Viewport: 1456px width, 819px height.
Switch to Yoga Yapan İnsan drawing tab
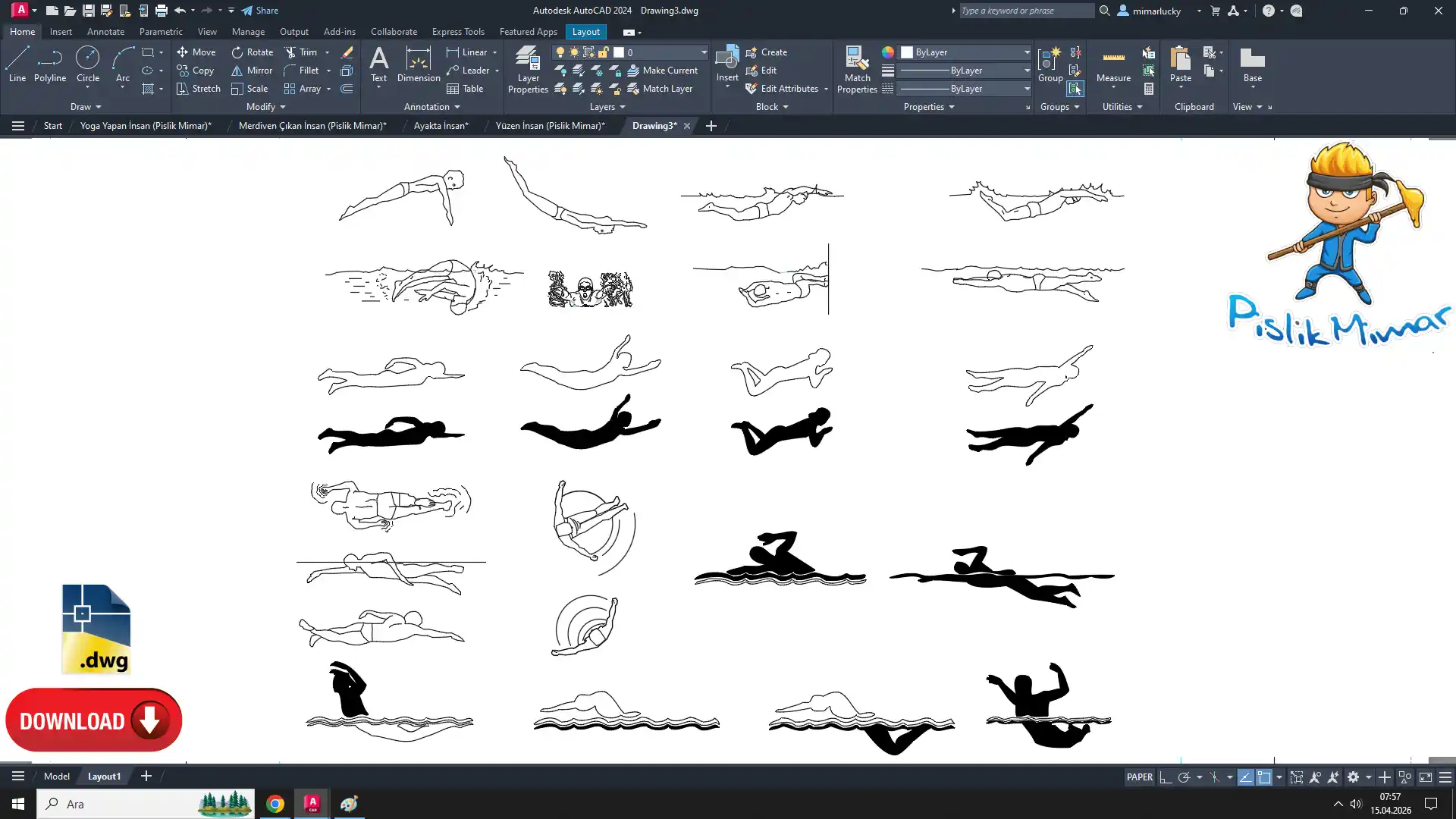146,126
